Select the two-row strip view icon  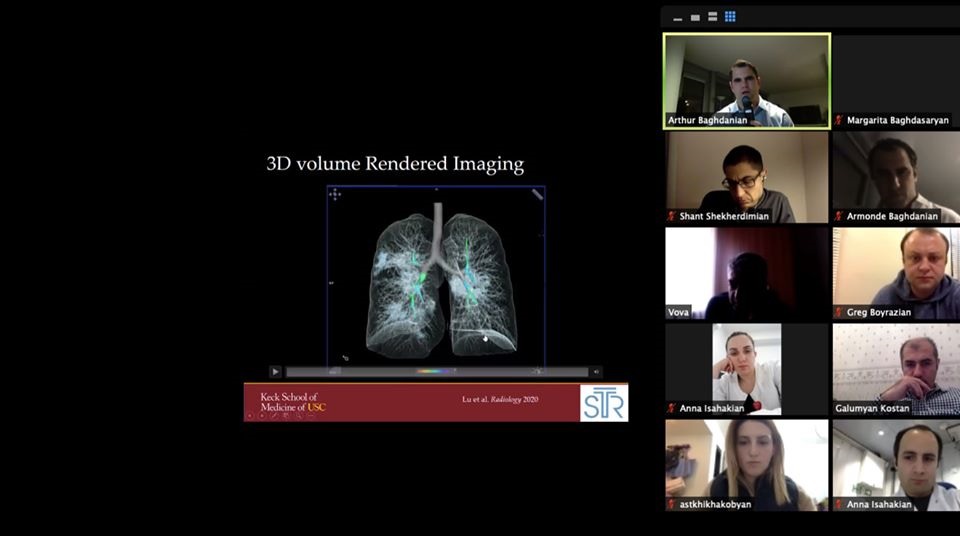point(713,17)
